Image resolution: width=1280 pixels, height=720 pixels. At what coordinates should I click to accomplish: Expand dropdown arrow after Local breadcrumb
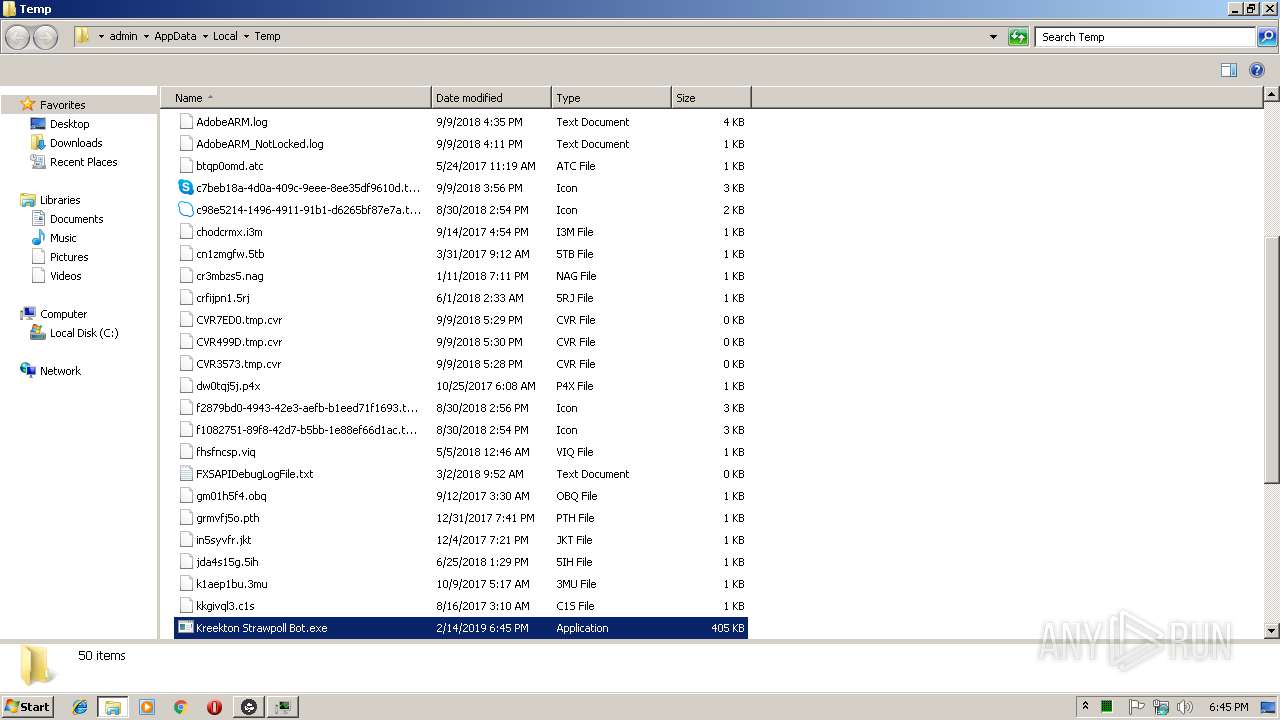246,37
